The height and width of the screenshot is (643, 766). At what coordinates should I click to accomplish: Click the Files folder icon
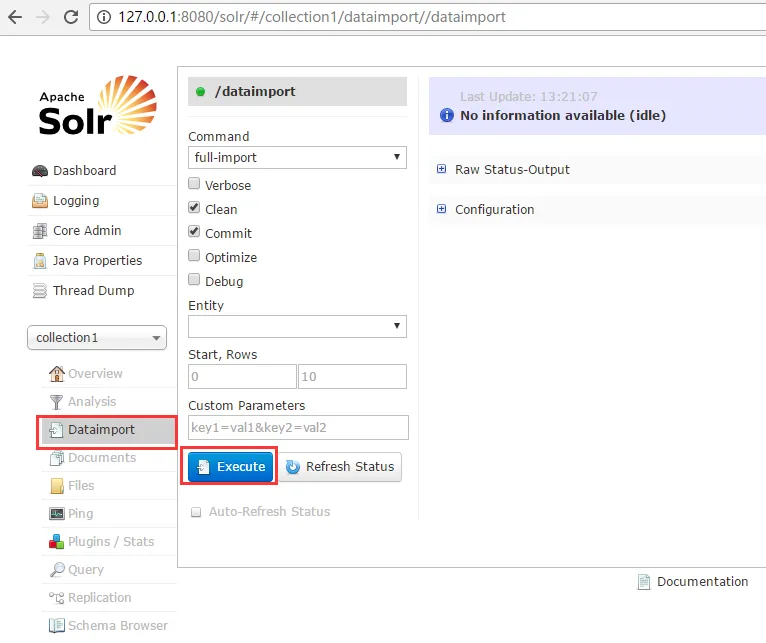[57, 486]
